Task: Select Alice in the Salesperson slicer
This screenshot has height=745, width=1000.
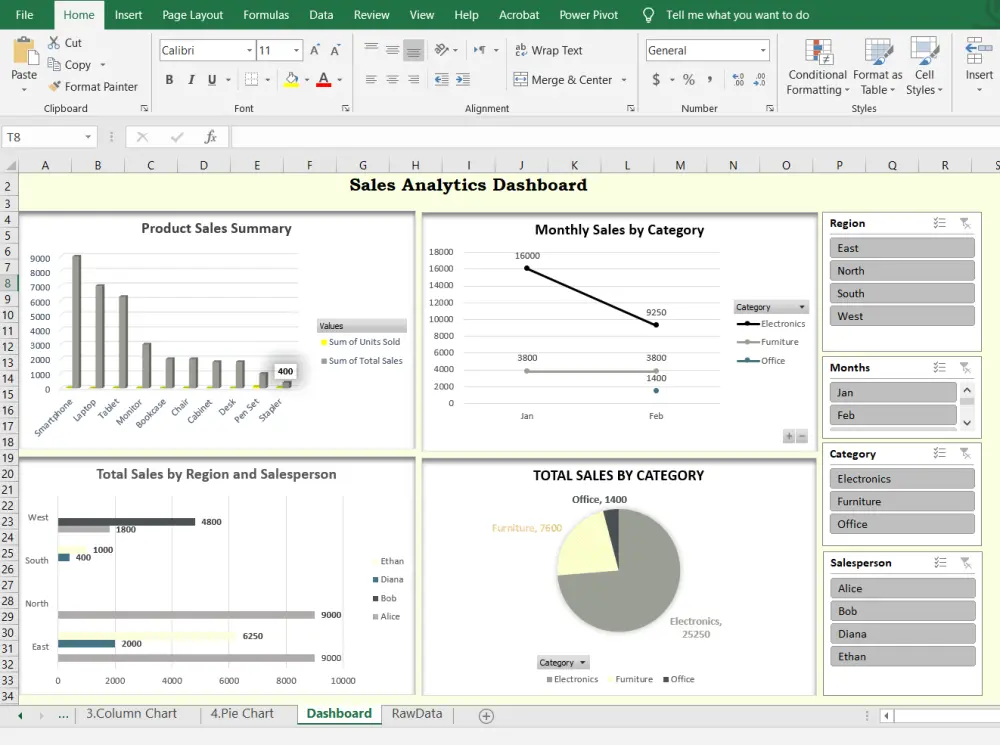Action: coord(901,588)
